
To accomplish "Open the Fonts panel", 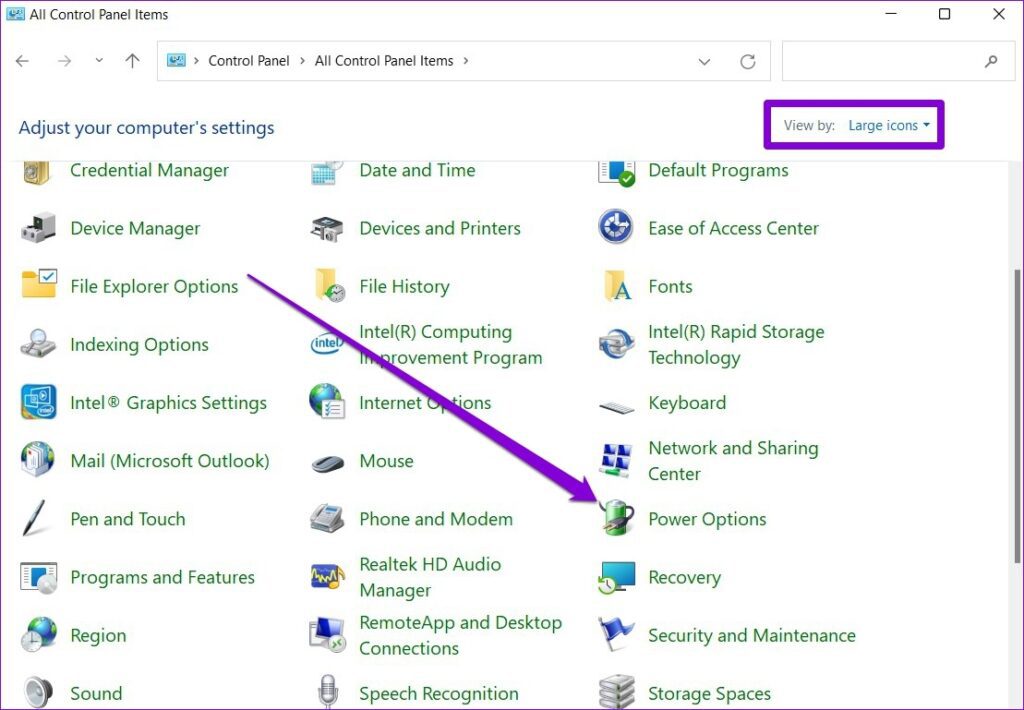I will click(670, 286).
